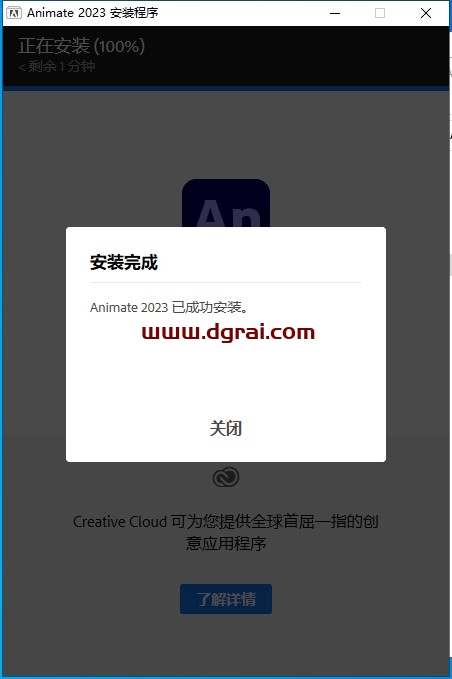Click the 安装完成 dialog heading

pos(124,262)
